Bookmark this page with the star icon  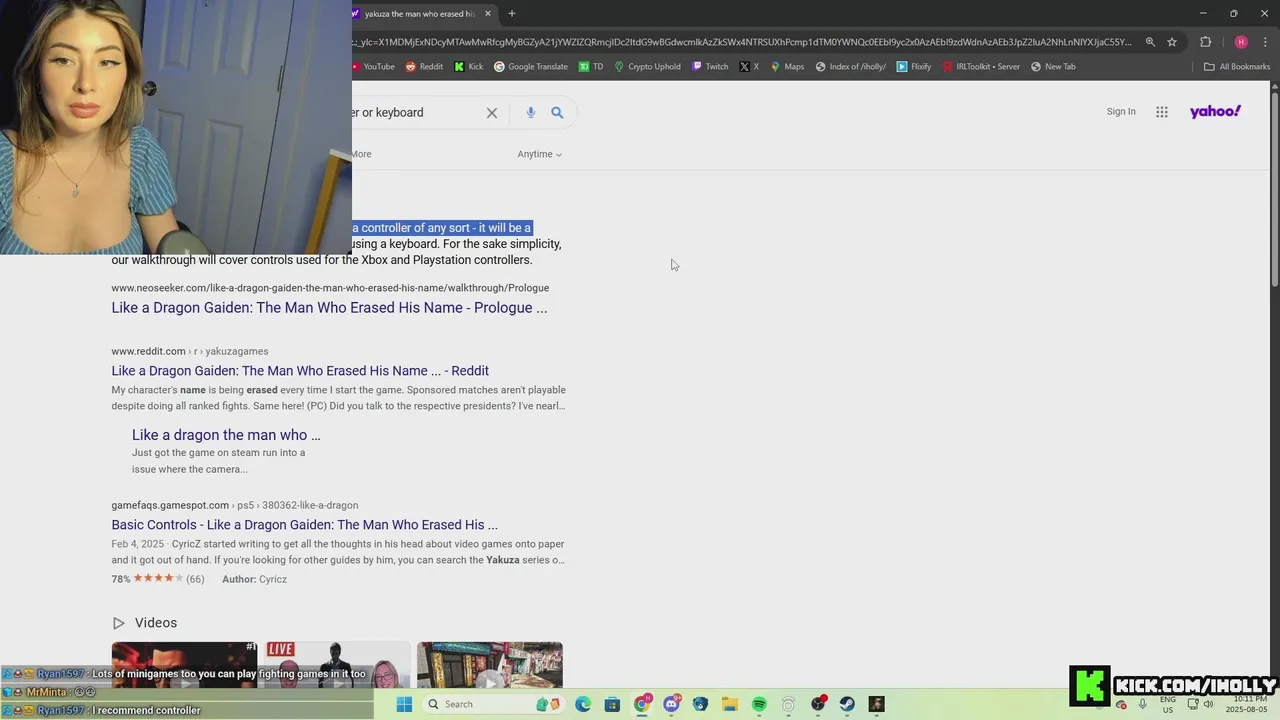pos(1172,42)
